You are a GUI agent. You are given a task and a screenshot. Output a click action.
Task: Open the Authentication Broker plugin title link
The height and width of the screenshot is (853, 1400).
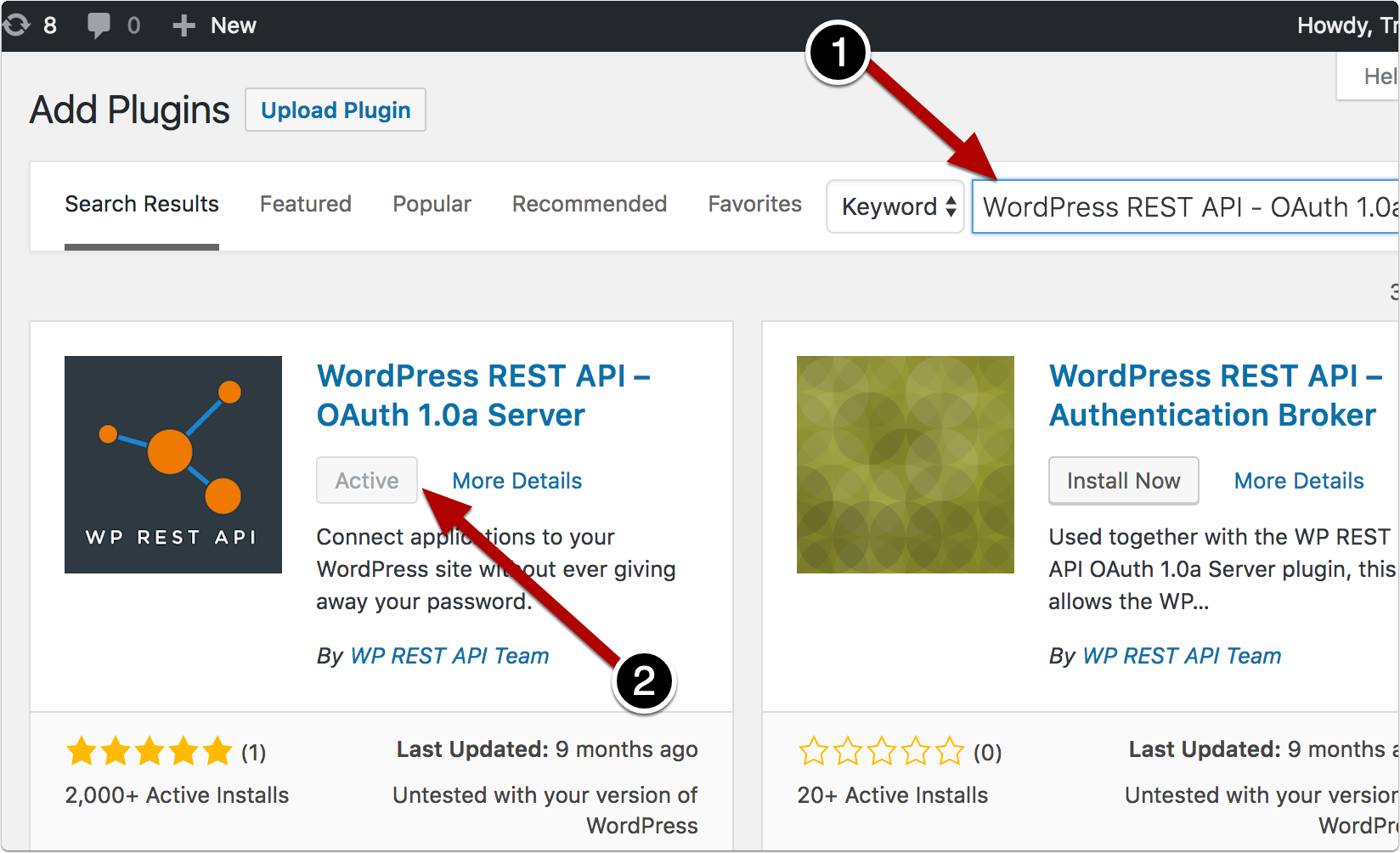1216,395
